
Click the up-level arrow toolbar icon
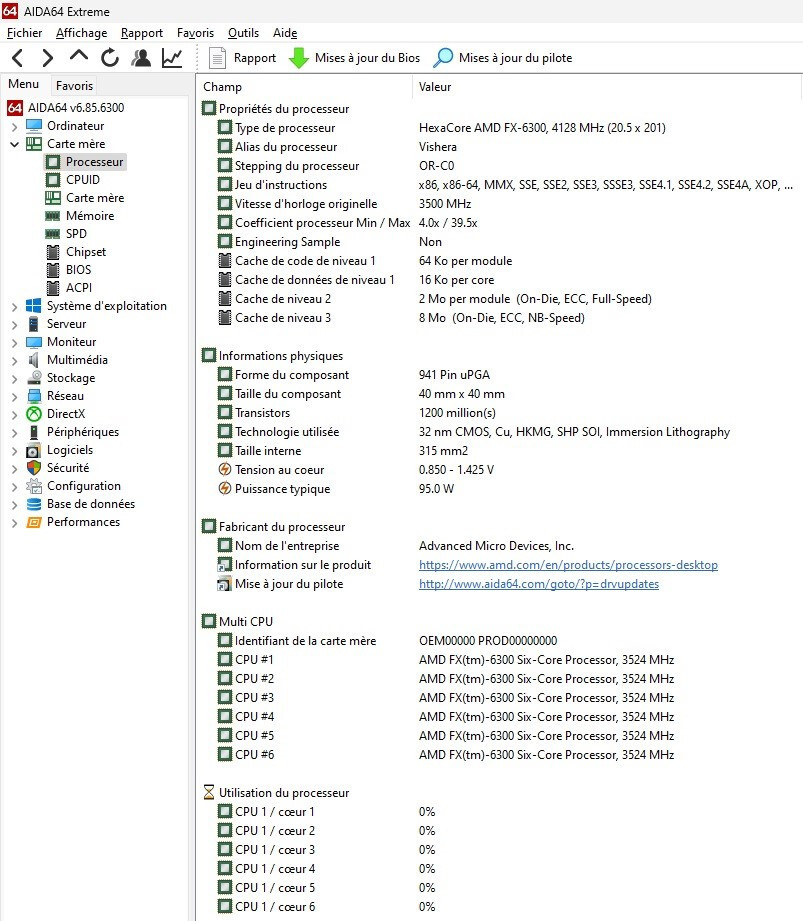point(79,56)
